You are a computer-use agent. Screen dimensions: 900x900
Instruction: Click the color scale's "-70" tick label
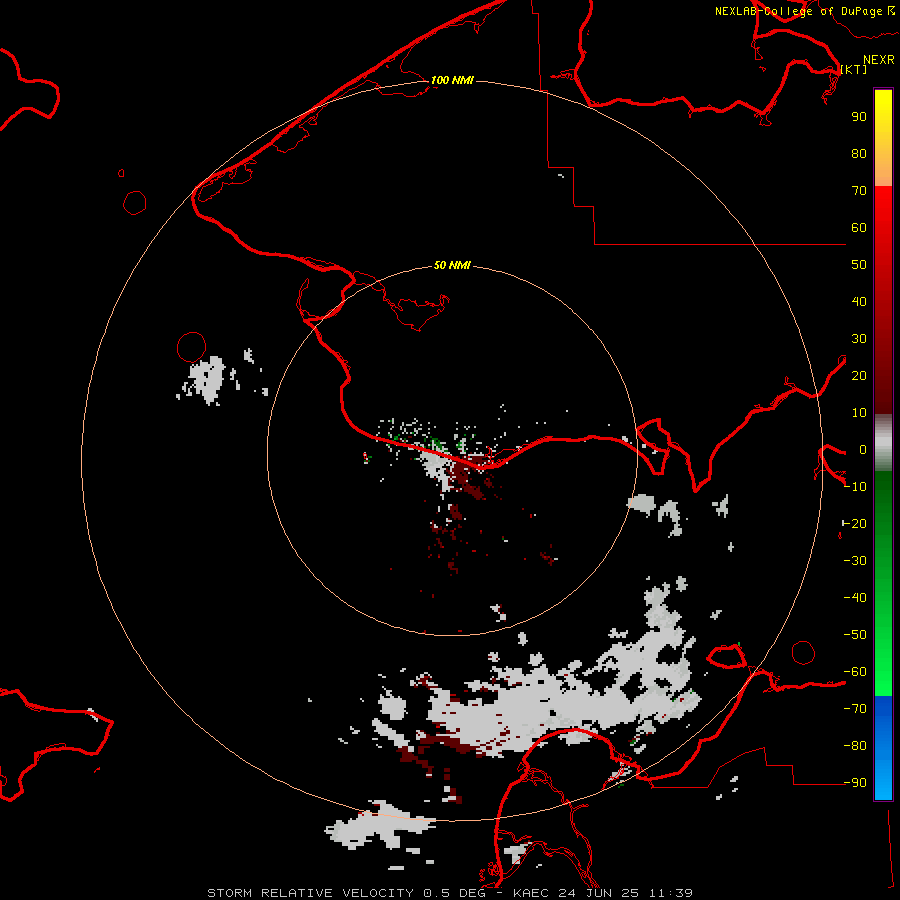(x=855, y=709)
